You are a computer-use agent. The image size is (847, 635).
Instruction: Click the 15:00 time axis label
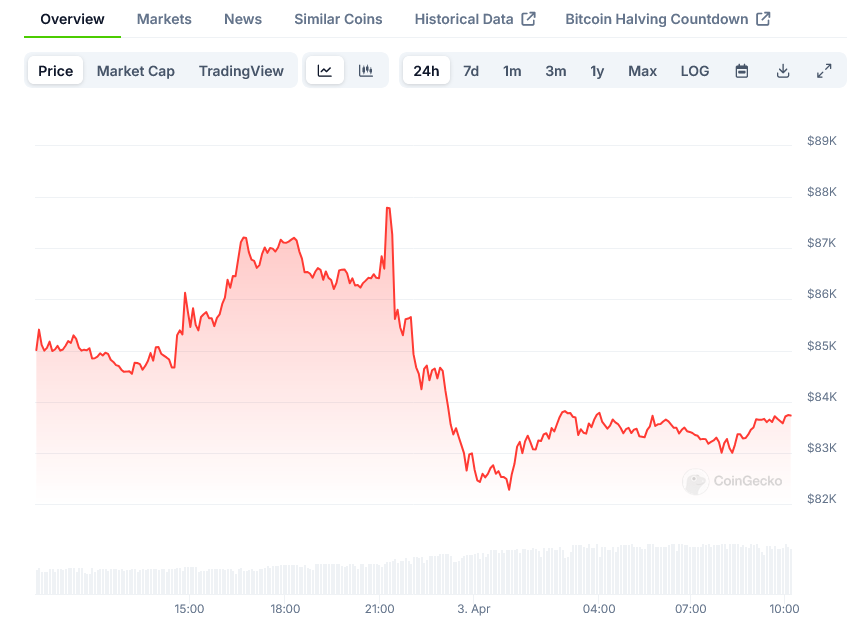pos(189,609)
